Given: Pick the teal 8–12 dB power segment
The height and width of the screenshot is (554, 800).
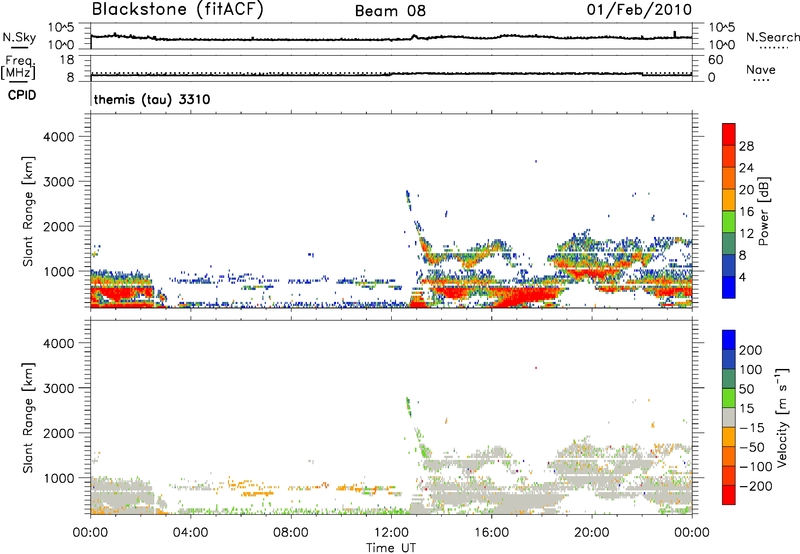Looking at the screenshot, I should click(729, 244).
